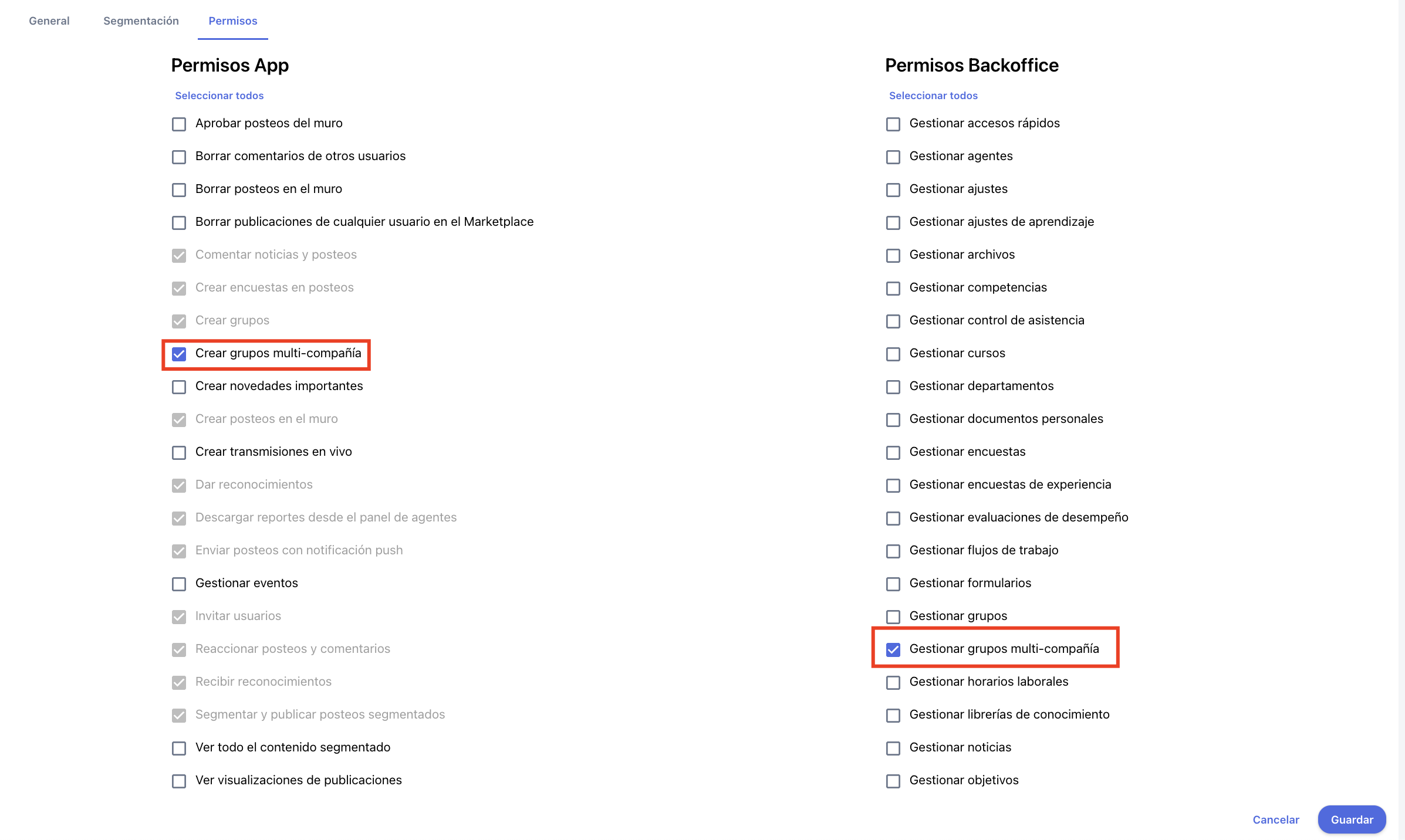Image resolution: width=1405 pixels, height=840 pixels.
Task: Check Gestionar accesos rápidos
Action: coord(893,124)
